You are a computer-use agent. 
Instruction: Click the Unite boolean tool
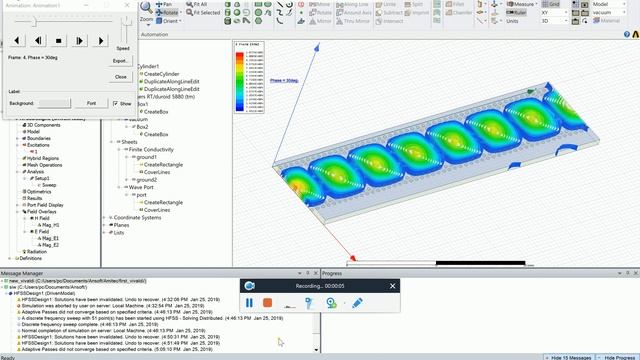pos(386,4)
